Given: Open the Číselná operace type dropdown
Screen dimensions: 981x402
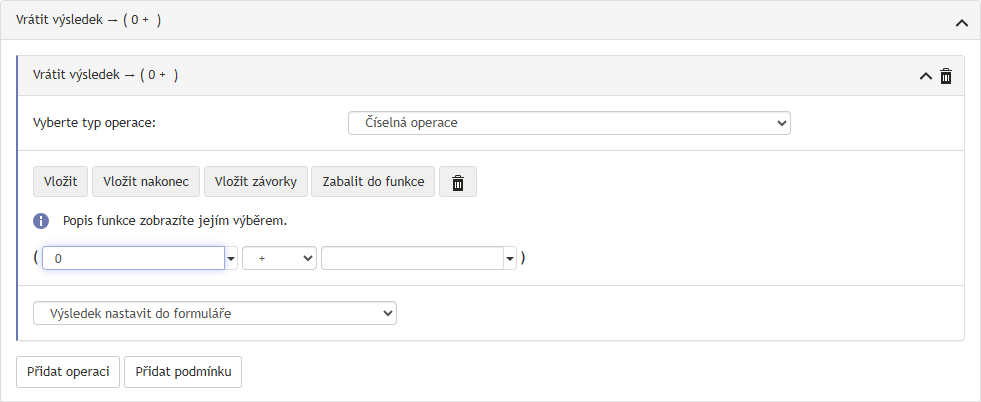Looking at the screenshot, I should (569, 123).
